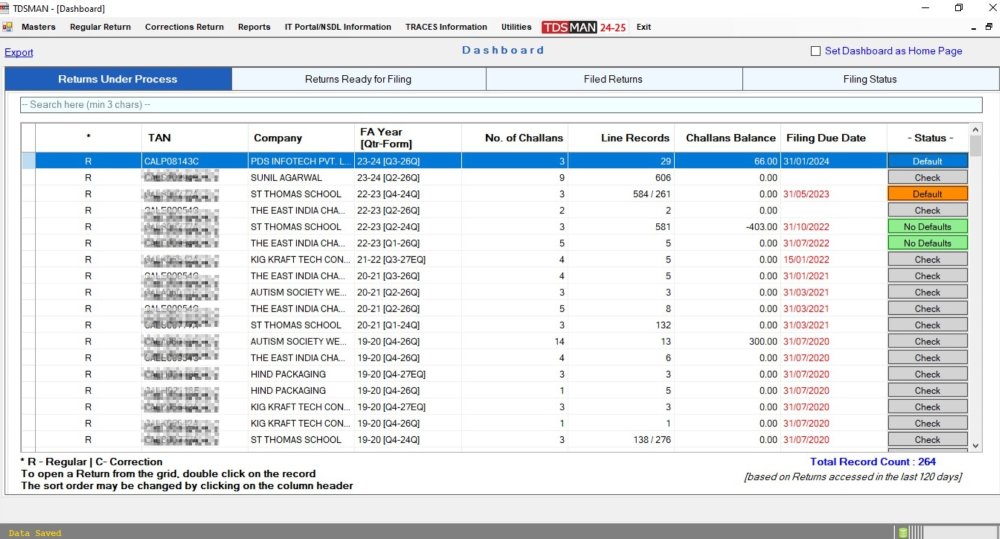Screen dimensions: 1000x539
Task: Open the Utilities menu
Action: [x=516, y=27]
